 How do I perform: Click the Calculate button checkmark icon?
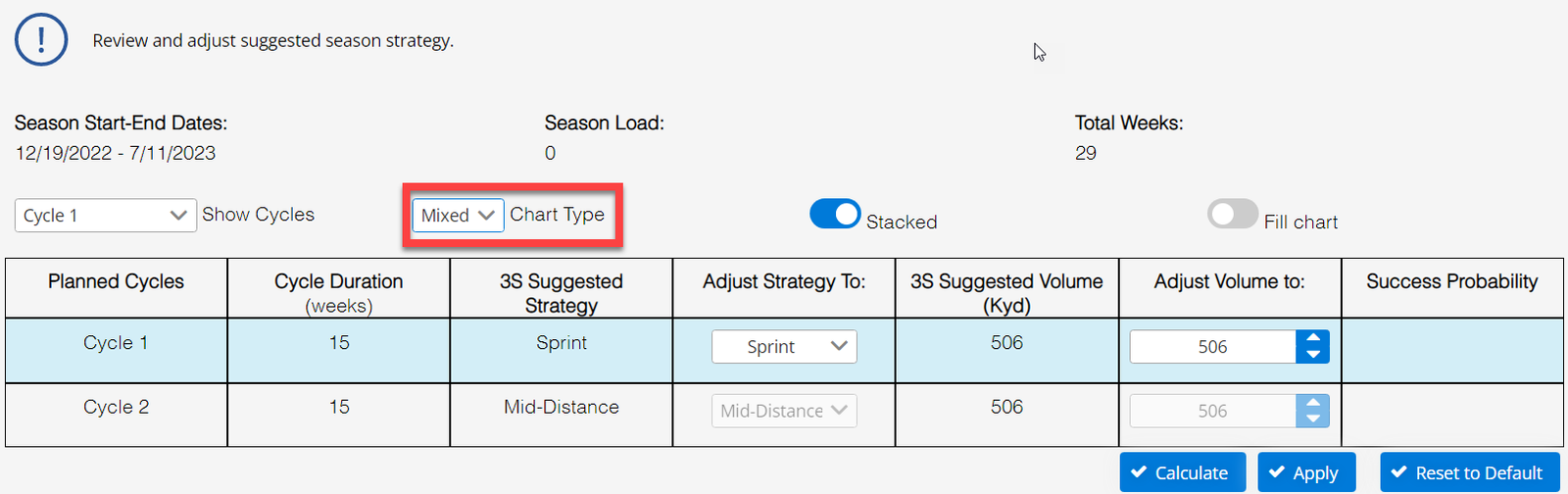[x=1139, y=472]
